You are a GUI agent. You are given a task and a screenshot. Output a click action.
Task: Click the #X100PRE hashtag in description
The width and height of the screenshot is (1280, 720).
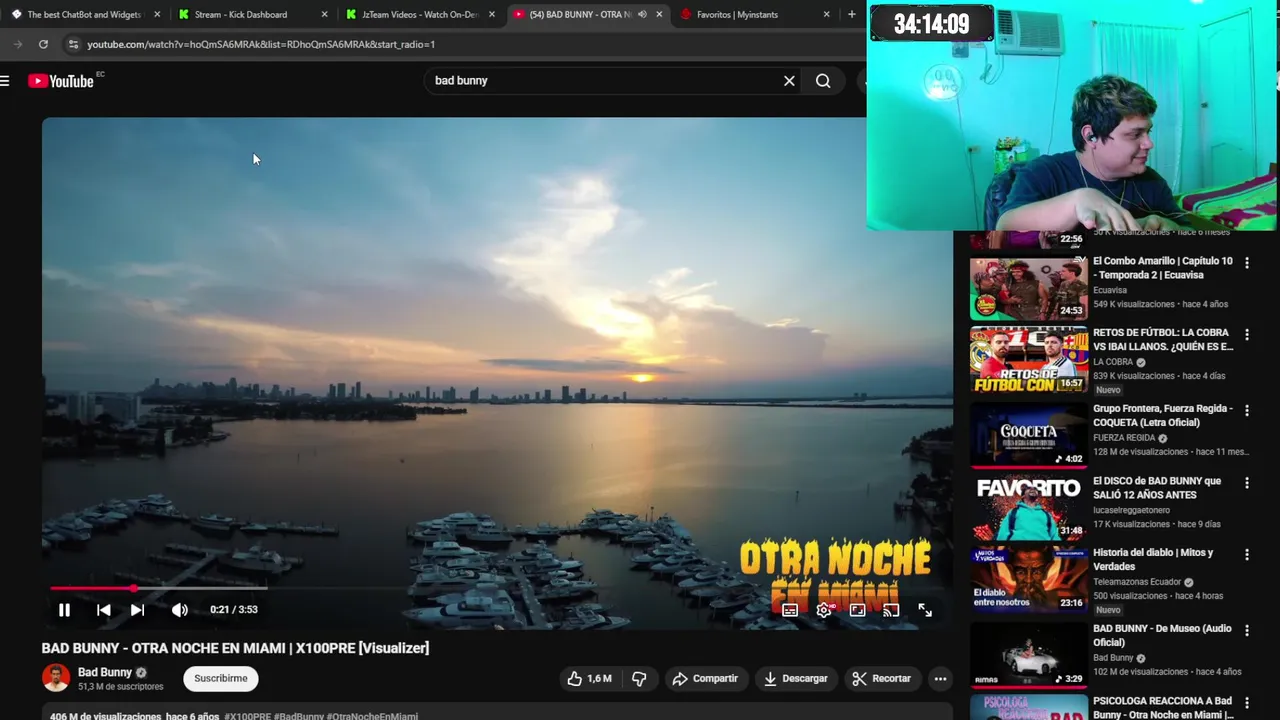(247, 716)
